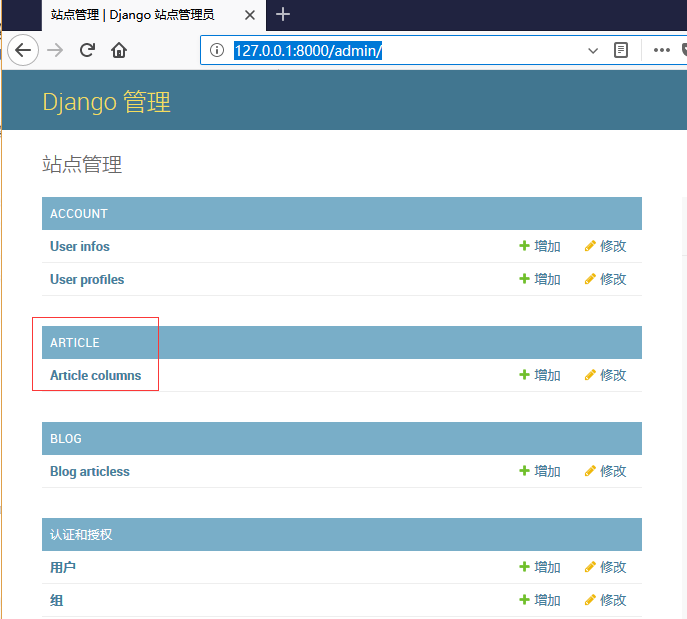Image resolution: width=687 pixels, height=619 pixels.
Task: Click 修改 for User profiles
Action: tap(606, 279)
